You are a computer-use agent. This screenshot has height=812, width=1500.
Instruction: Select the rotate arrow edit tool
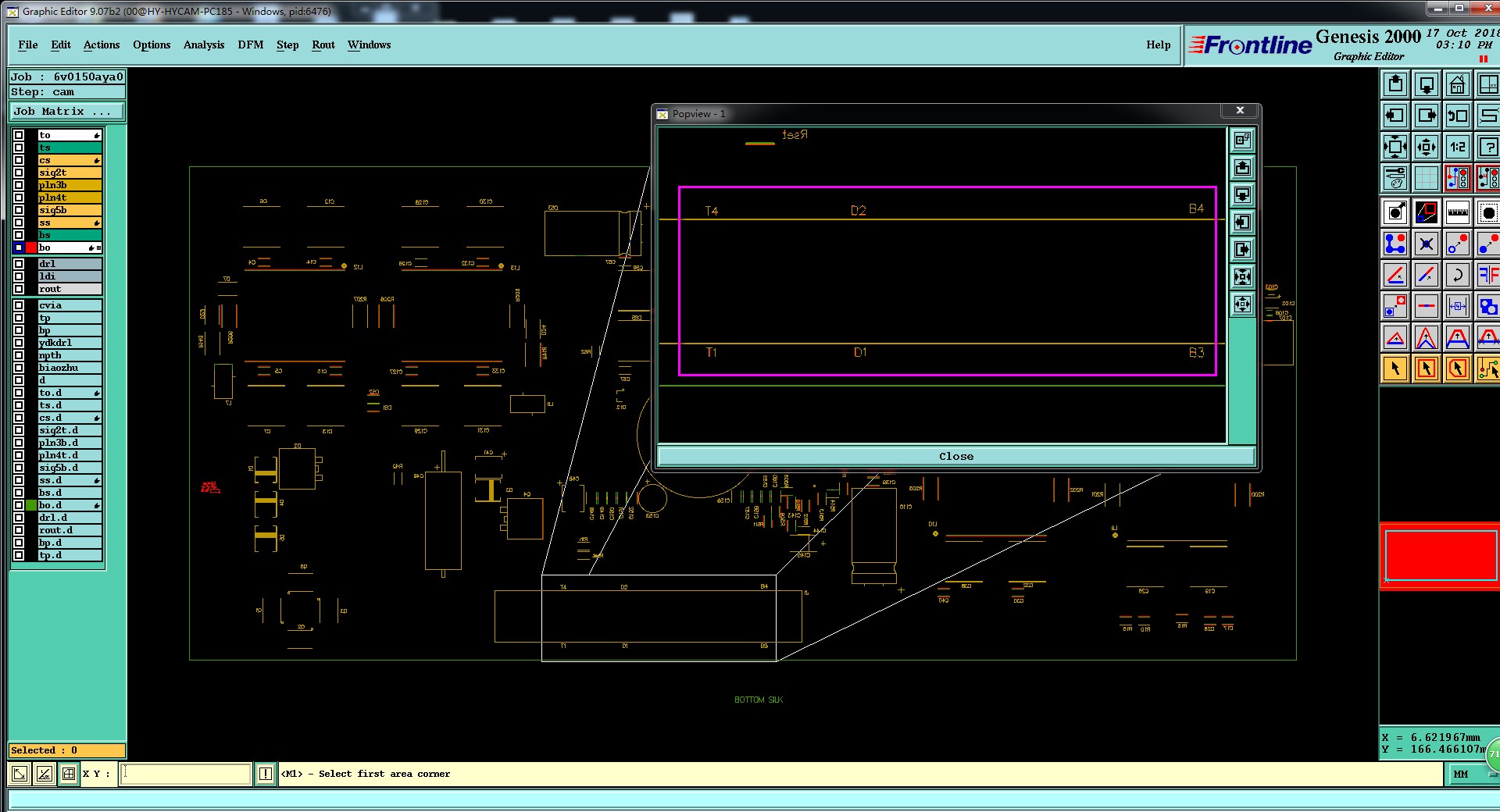coord(1457,275)
